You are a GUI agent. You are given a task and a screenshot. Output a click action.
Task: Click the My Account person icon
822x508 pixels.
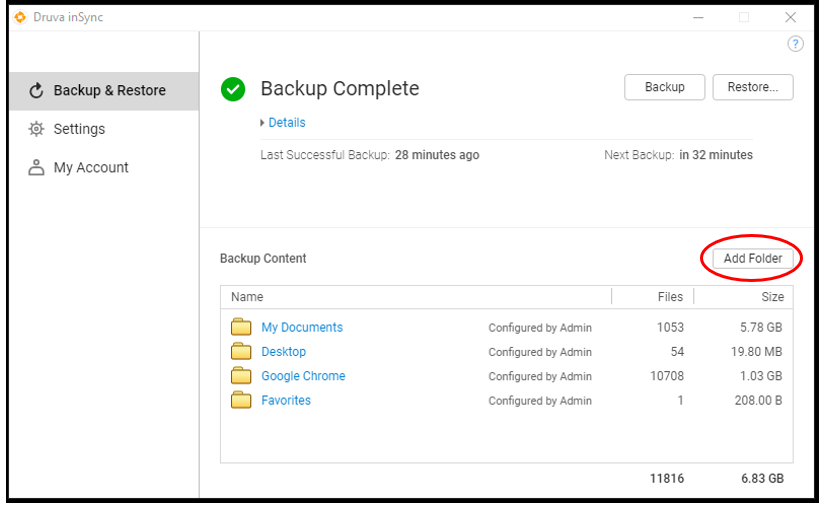(37, 168)
